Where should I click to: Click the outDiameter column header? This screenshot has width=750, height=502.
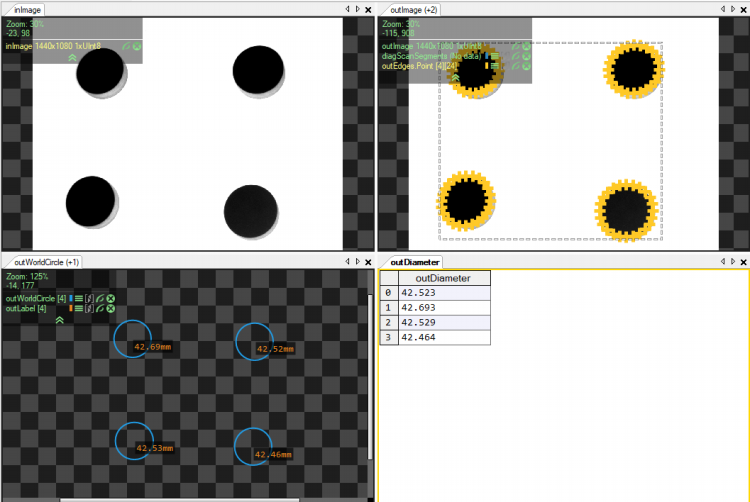click(x=444, y=278)
